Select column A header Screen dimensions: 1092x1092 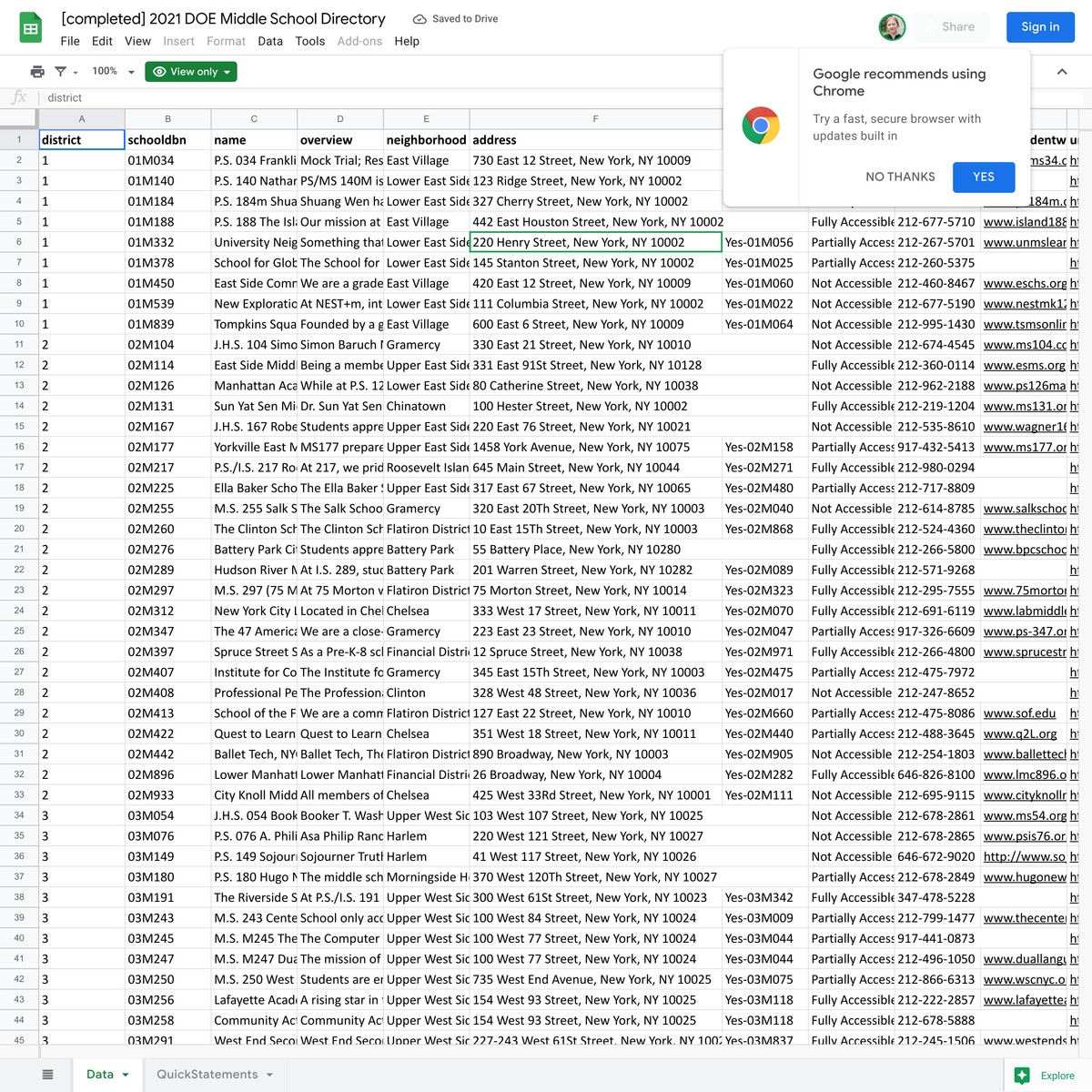[x=82, y=119]
